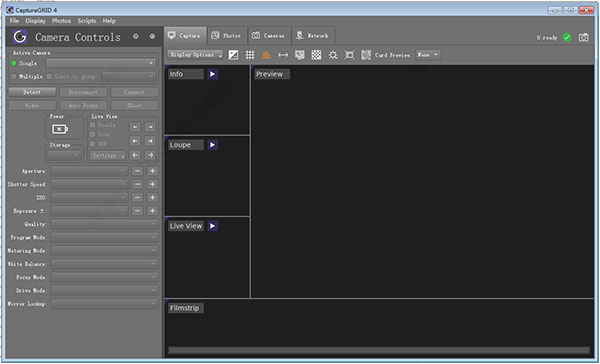Image resolution: width=600 pixels, height=364 pixels.
Task: Open the File menu
Action: click(14, 21)
